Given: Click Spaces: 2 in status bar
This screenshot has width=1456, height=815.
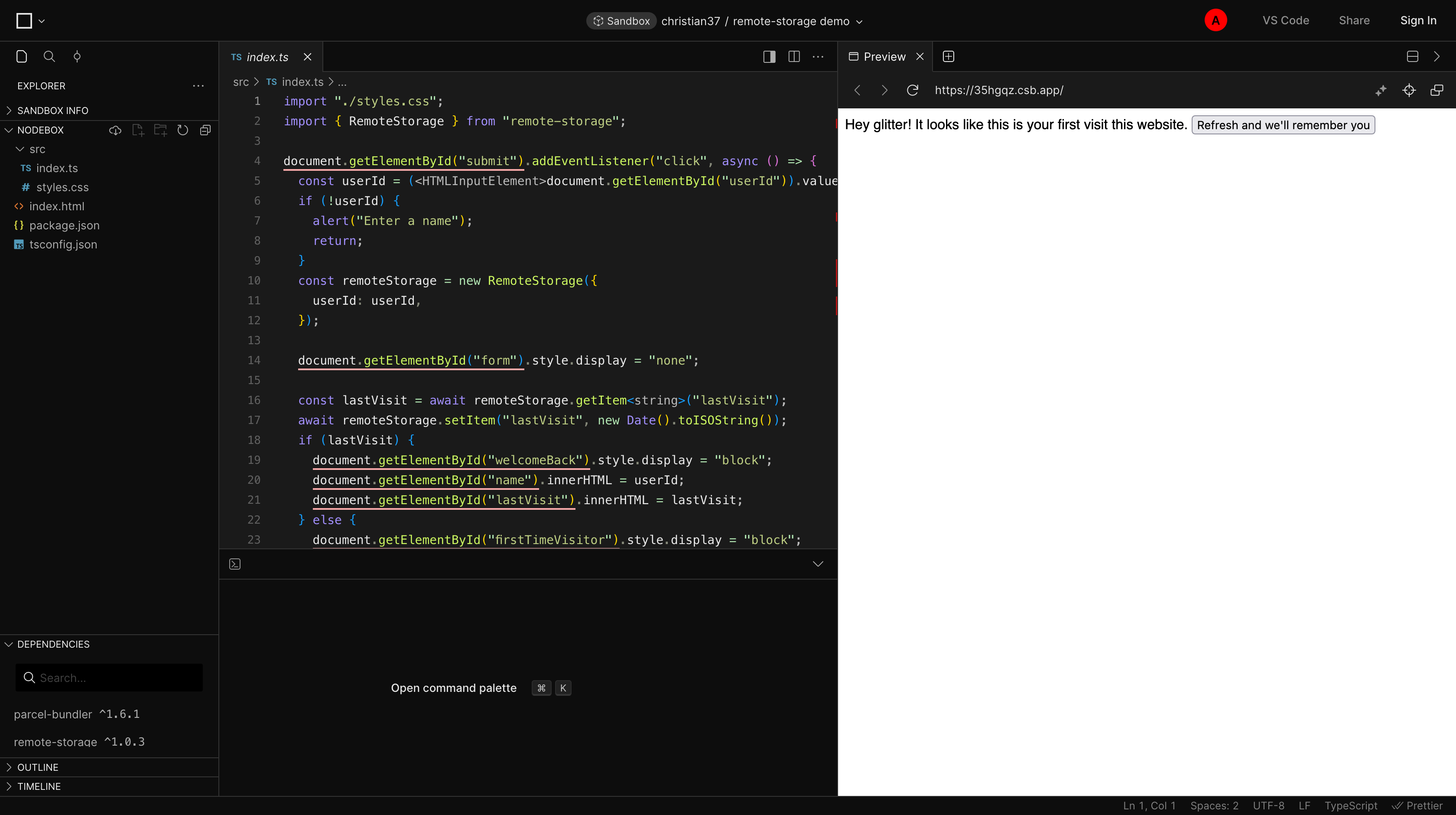Looking at the screenshot, I should coord(1214,806).
